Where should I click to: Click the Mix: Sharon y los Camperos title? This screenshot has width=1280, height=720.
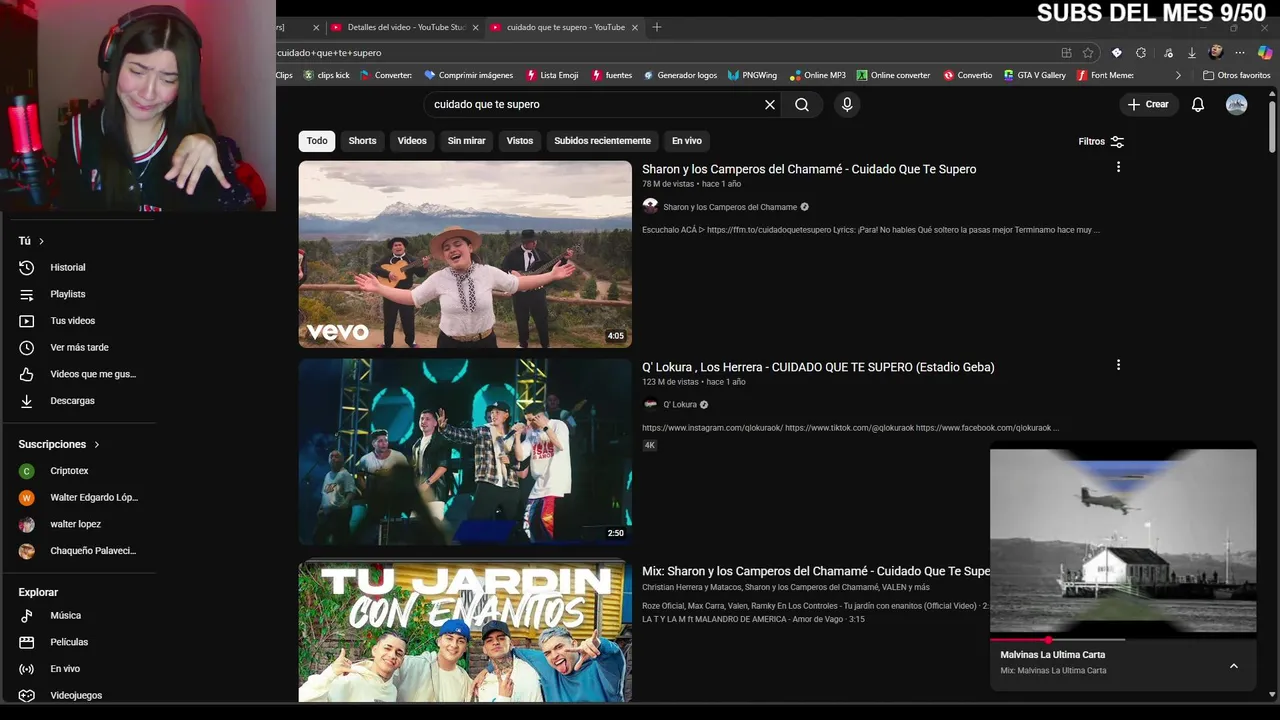(816, 571)
